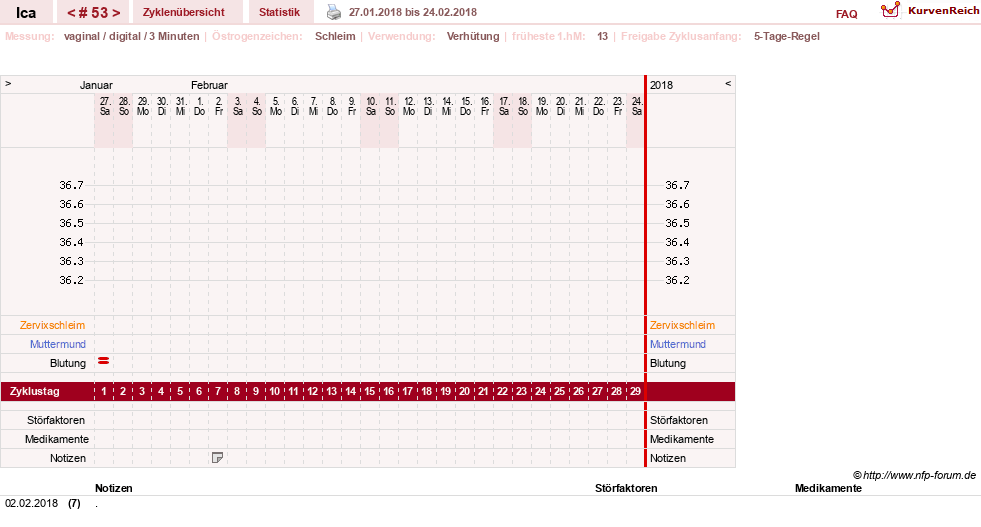Viewport: 981px width, 527px height.
Task: Click the right Zervixschleim row label
Action: (x=682, y=325)
